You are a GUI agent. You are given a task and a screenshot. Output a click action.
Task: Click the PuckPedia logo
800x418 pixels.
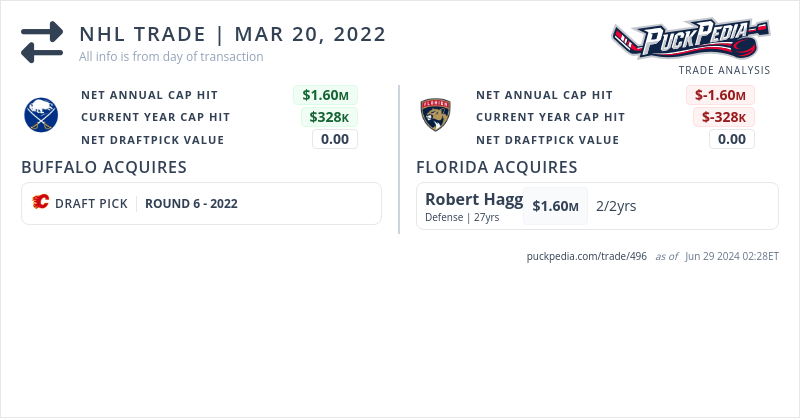691,40
